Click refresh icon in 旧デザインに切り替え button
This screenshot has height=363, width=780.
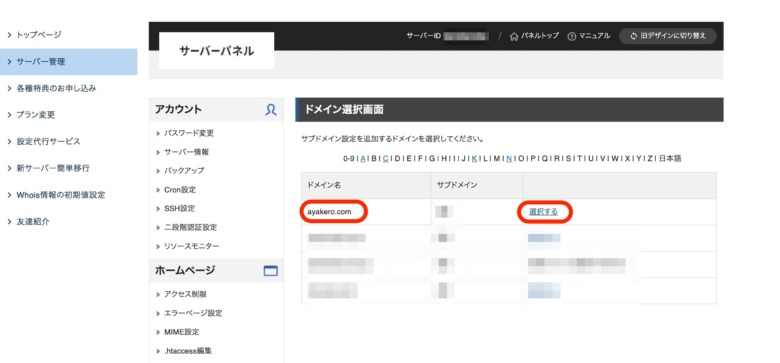pos(634,36)
